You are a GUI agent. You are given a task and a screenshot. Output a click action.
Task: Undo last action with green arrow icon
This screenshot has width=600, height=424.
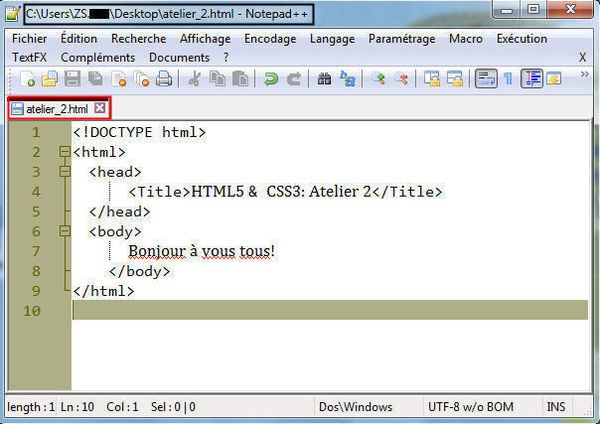coord(271,79)
